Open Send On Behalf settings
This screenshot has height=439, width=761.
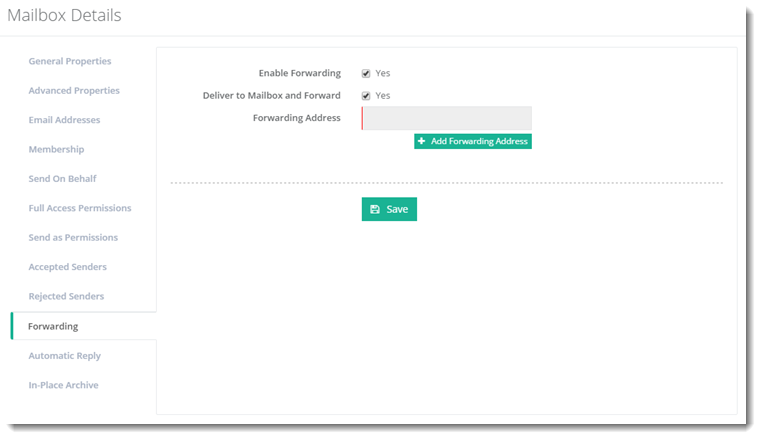pos(62,179)
